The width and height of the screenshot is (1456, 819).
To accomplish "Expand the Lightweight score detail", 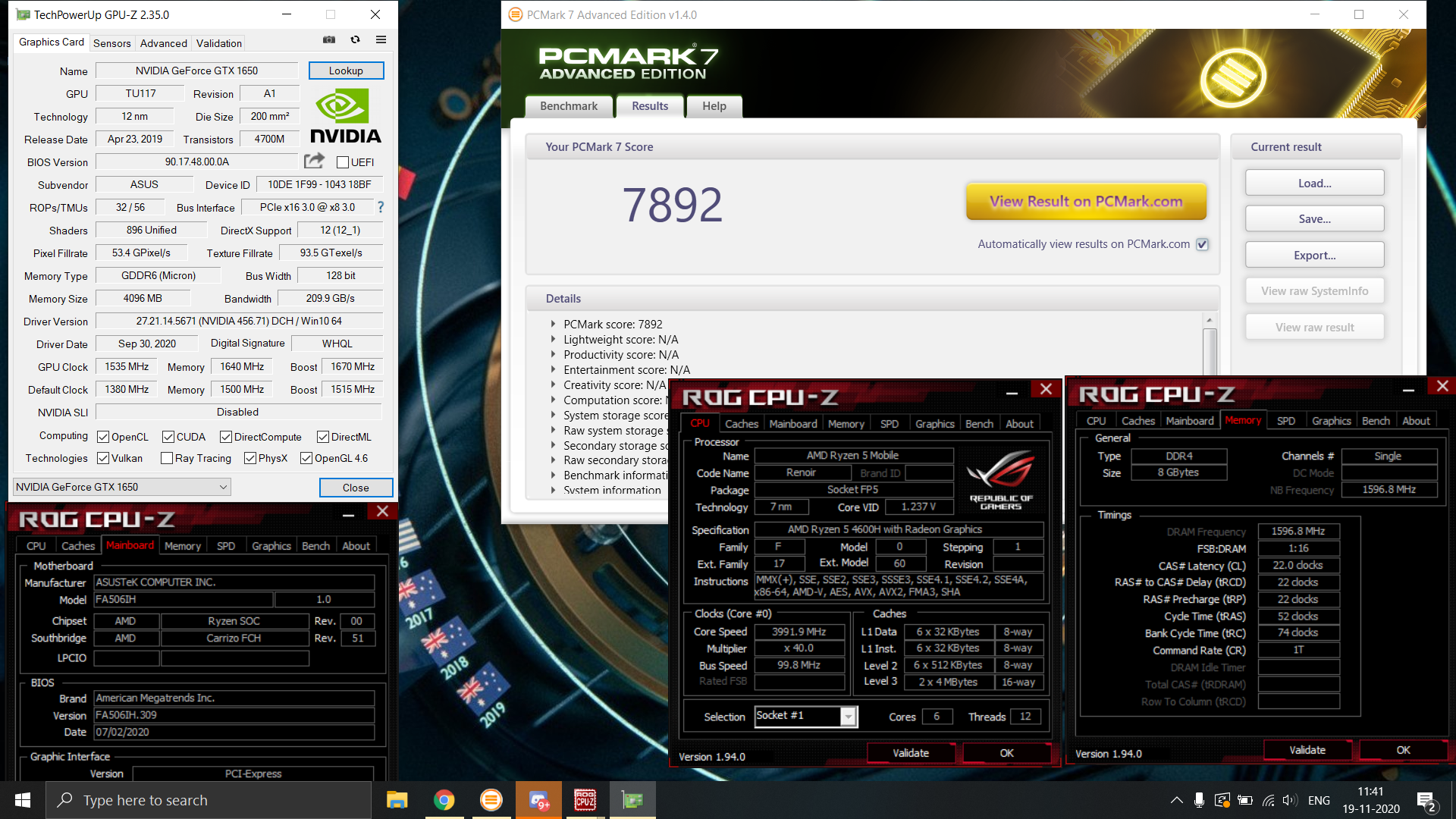I will (553, 339).
